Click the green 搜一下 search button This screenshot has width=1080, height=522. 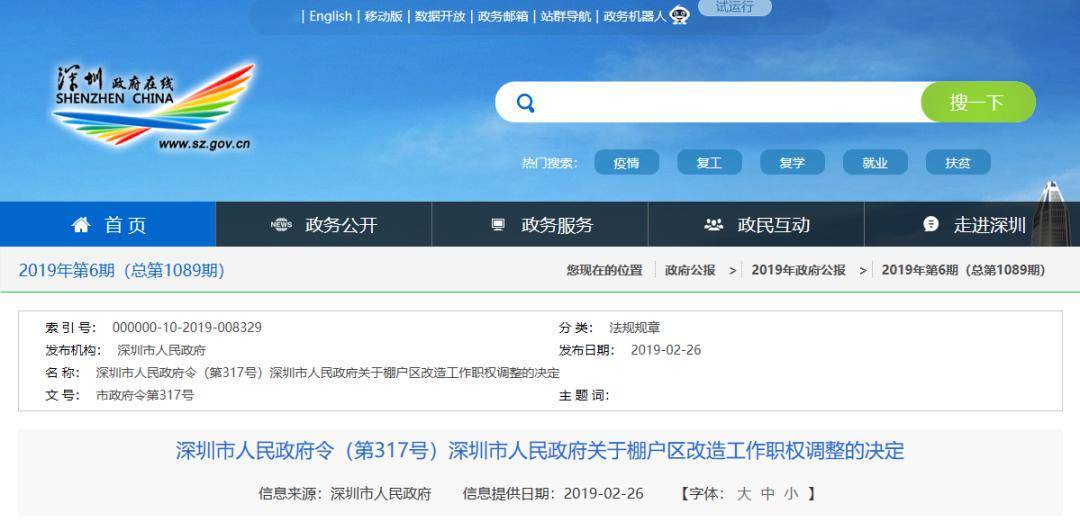pyautogui.click(x=977, y=103)
